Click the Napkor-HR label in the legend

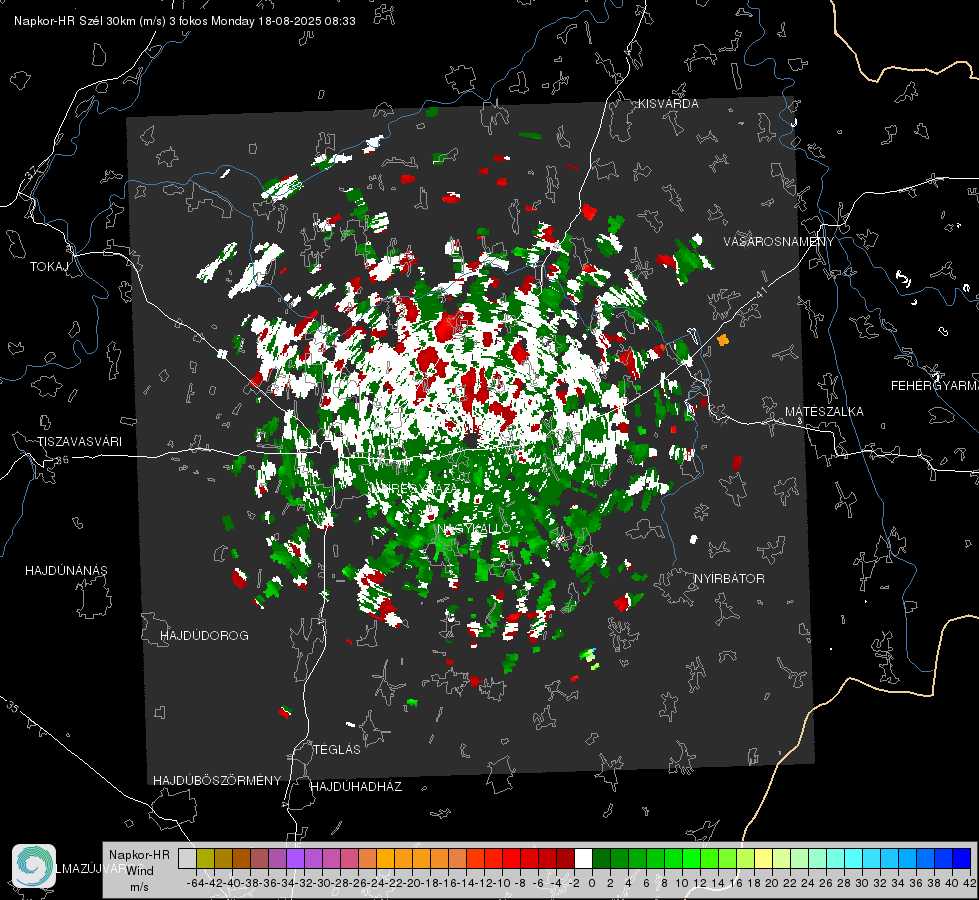click(139, 855)
